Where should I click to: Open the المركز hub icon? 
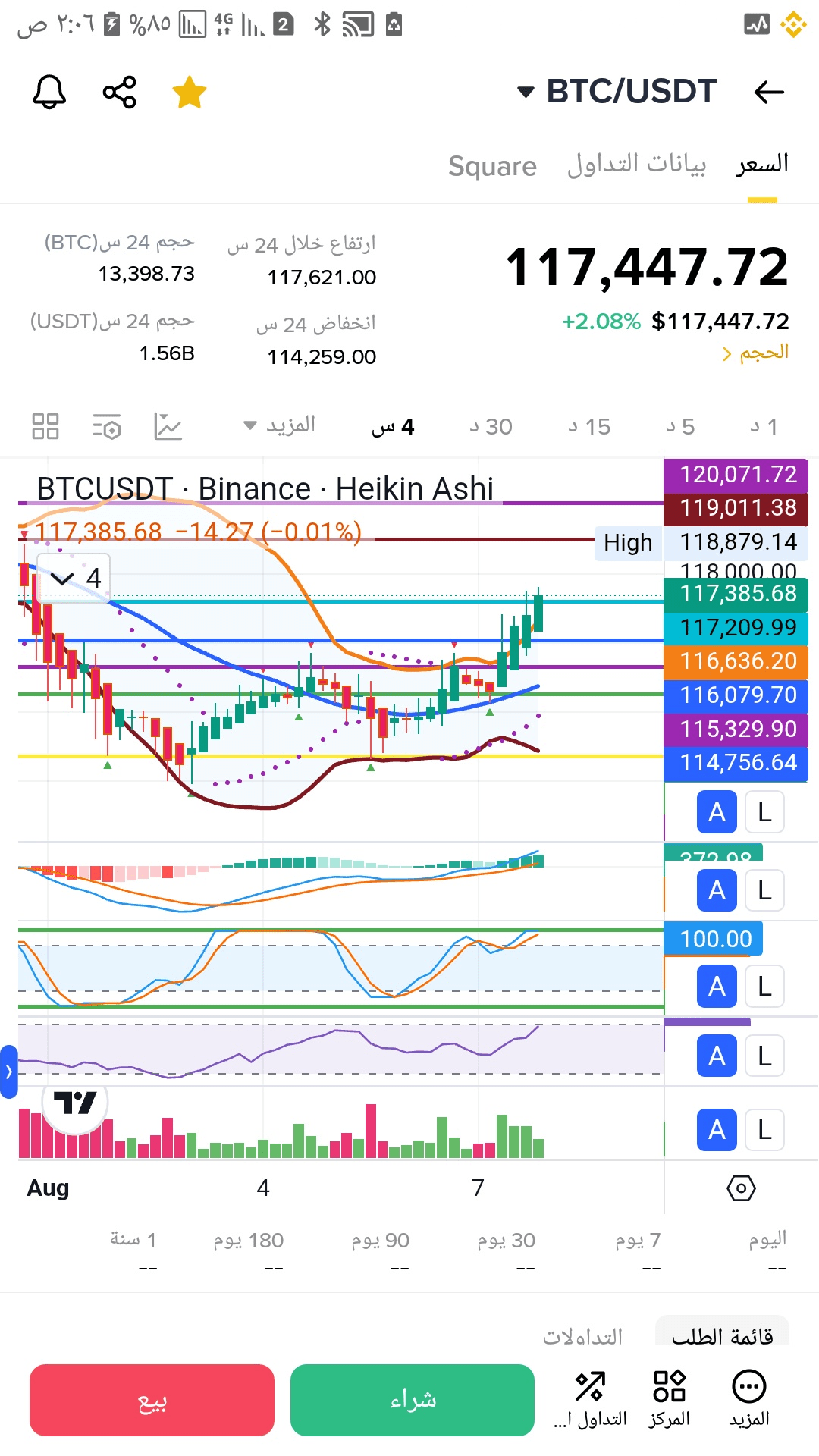pos(670,1400)
